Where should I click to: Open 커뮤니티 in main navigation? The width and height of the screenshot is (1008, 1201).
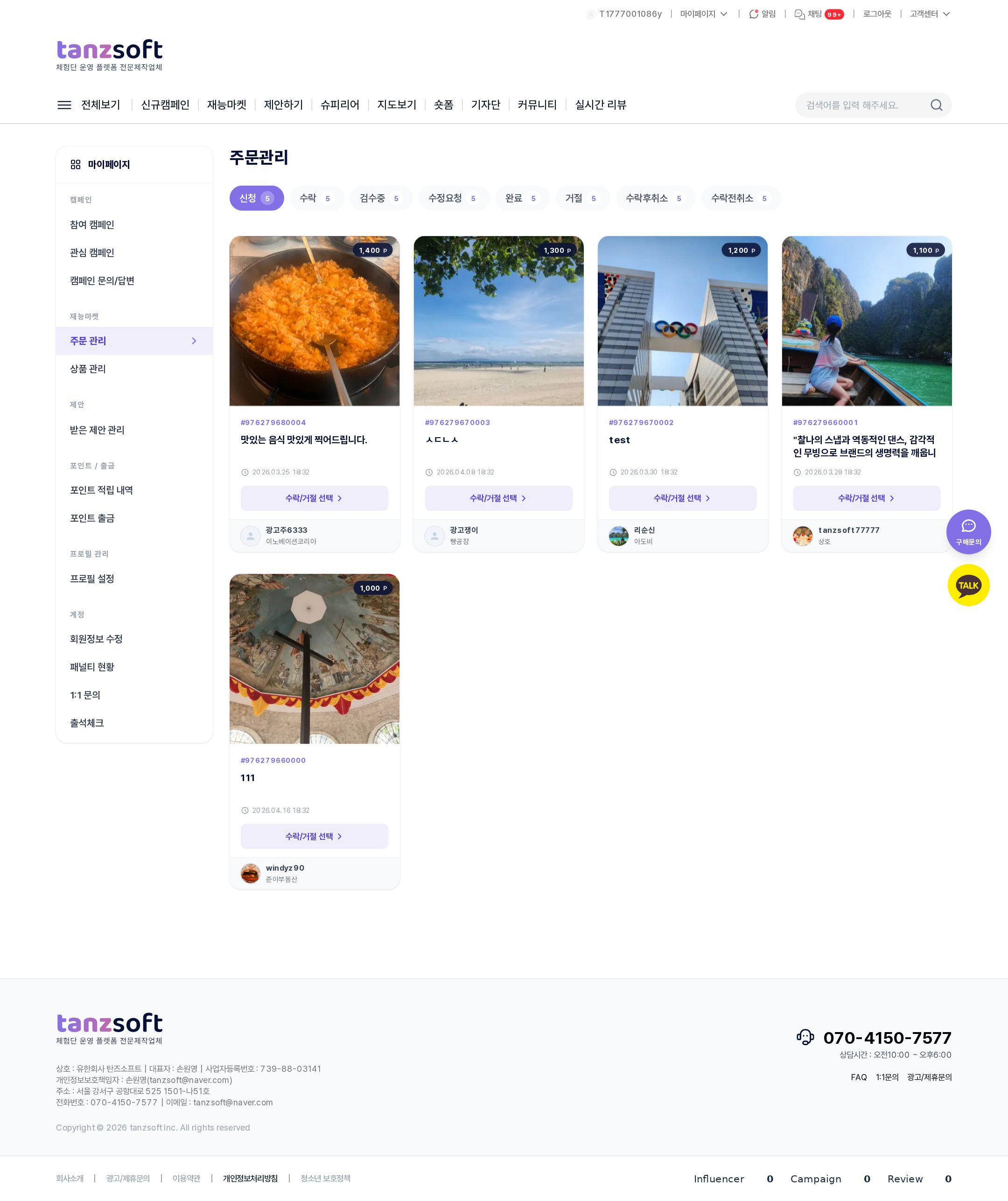click(537, 105)
